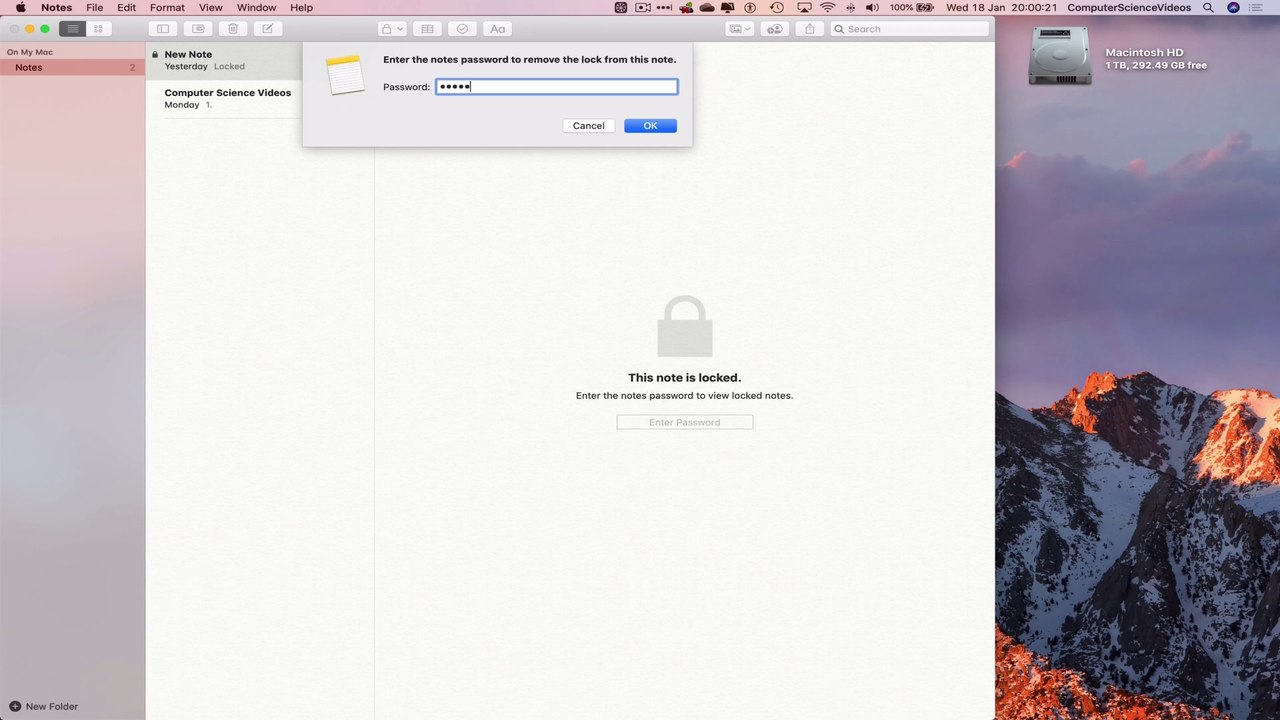The height and width of the screenshot is (720, 1280).
Task: Open the View menu
Action: pyautogui.click(x=210, y=7)
